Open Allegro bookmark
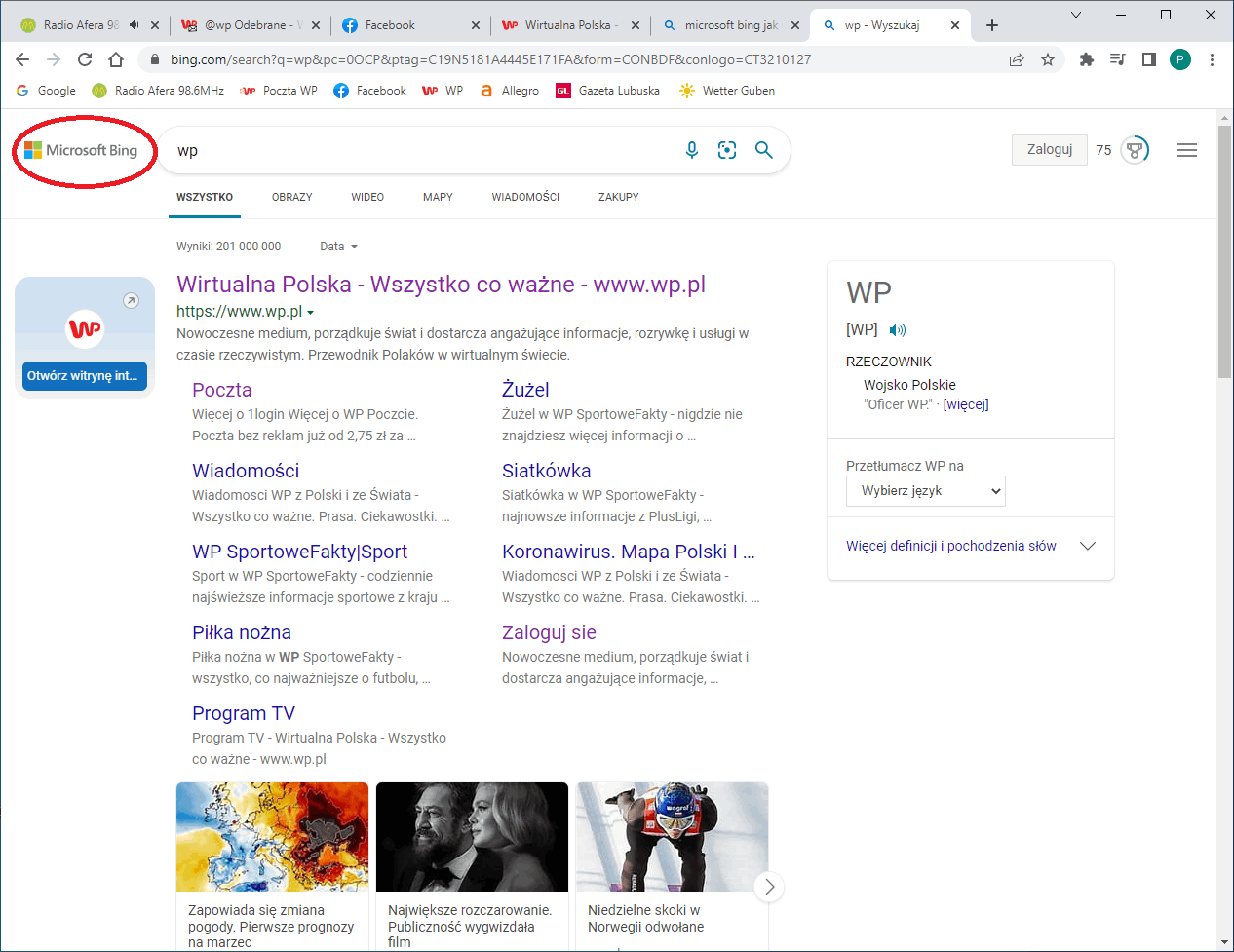Viewport: 1234px width, 952px height. point(509,91)
